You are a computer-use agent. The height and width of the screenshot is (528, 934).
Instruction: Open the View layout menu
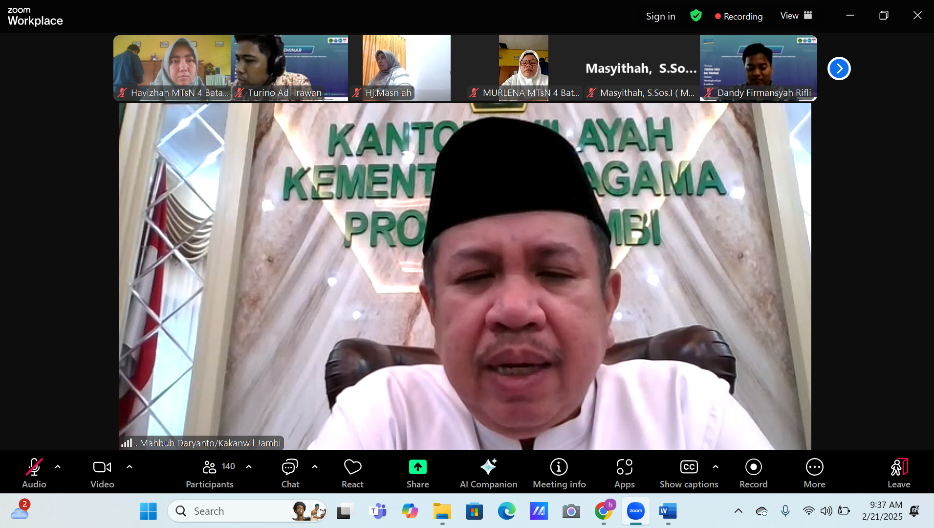click(796, 16)
